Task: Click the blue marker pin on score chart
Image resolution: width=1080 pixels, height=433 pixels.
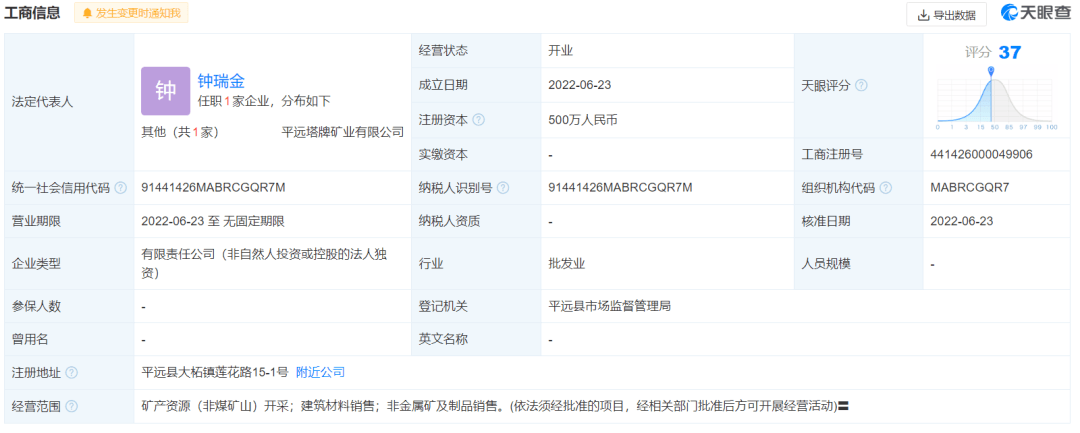Action: click(x=991, y=72)
